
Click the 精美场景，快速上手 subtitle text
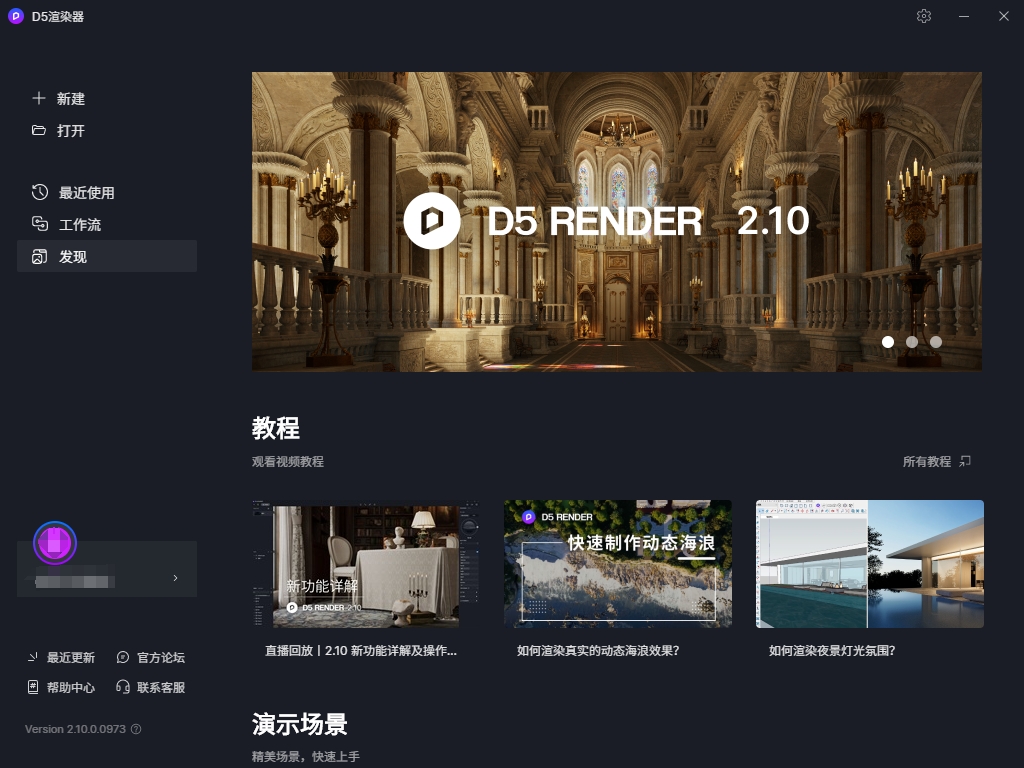tap(306, 756)
